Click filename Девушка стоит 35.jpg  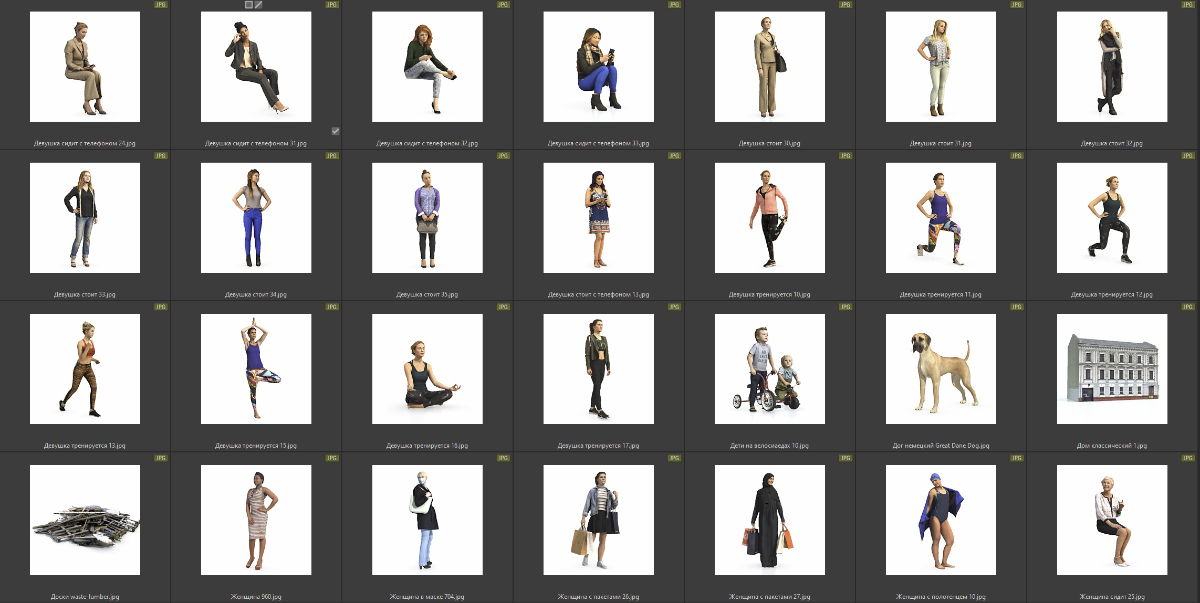pos(427,295)
